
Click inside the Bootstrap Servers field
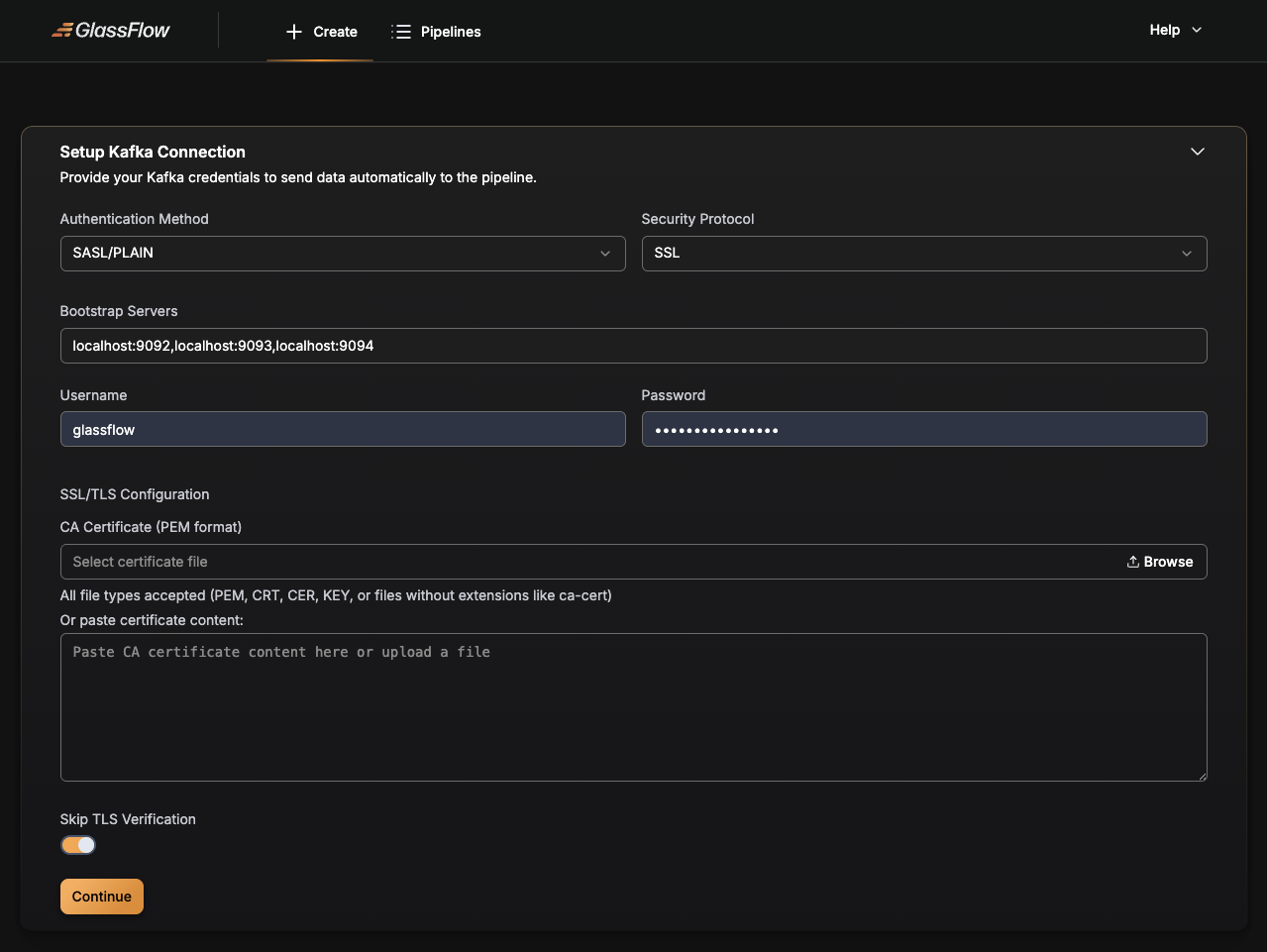(633, 345)
